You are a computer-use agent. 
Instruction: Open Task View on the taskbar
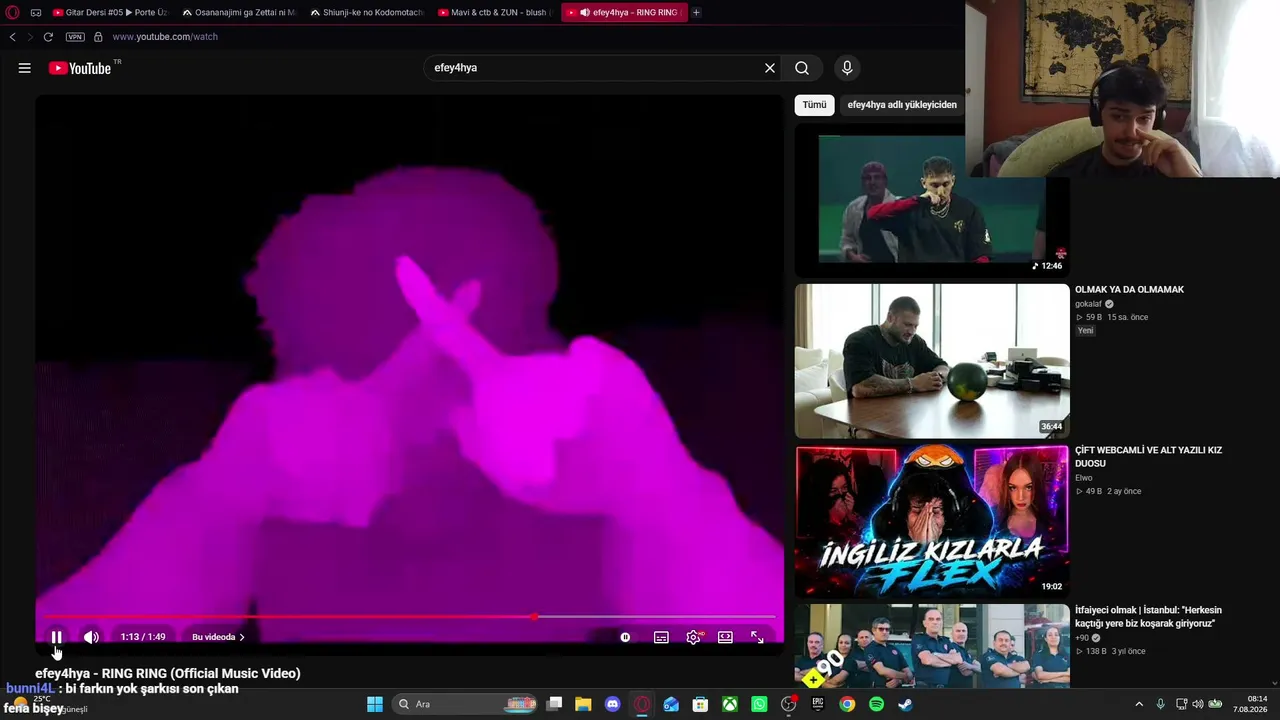(x=555, y=704)
